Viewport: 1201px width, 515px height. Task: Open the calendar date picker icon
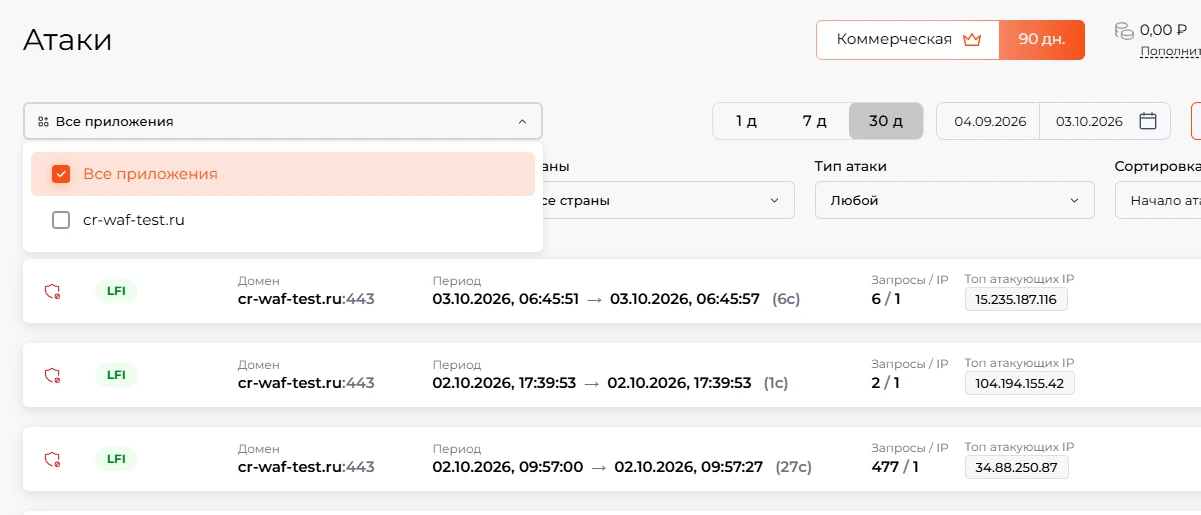click(x=1148, y=121)
